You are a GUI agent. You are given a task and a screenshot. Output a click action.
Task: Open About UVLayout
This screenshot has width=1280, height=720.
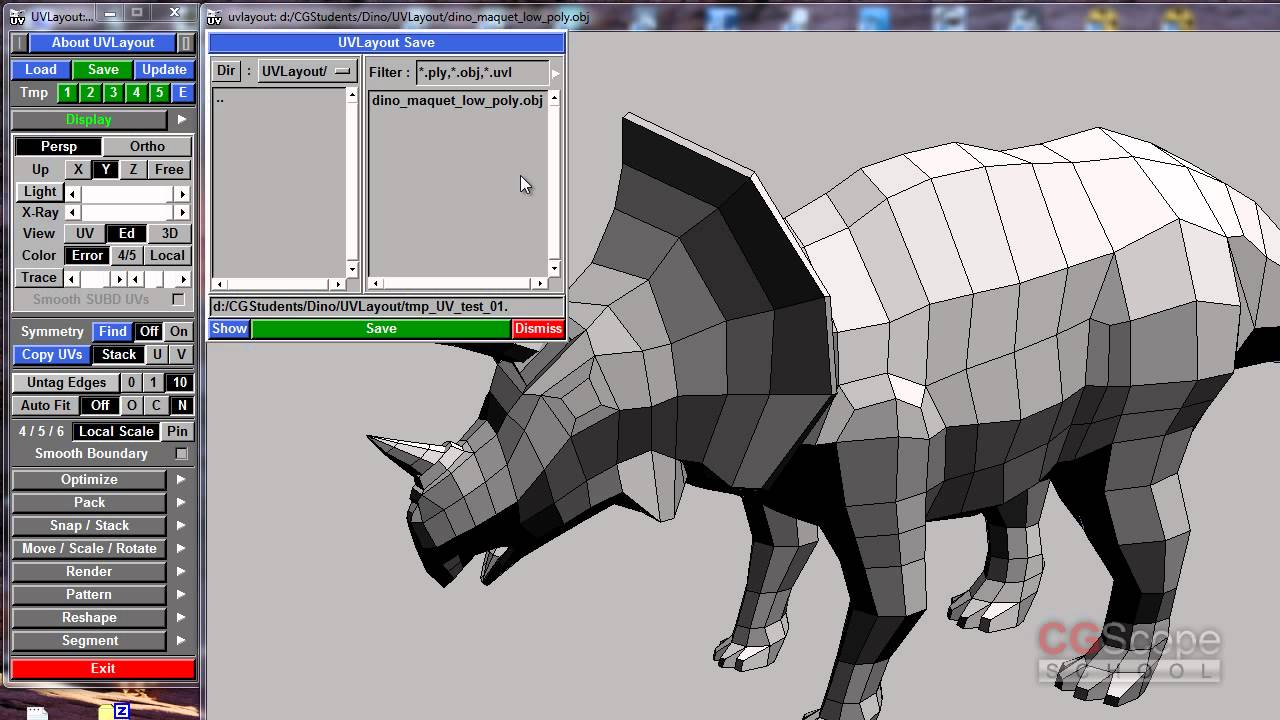pos(103,43)
